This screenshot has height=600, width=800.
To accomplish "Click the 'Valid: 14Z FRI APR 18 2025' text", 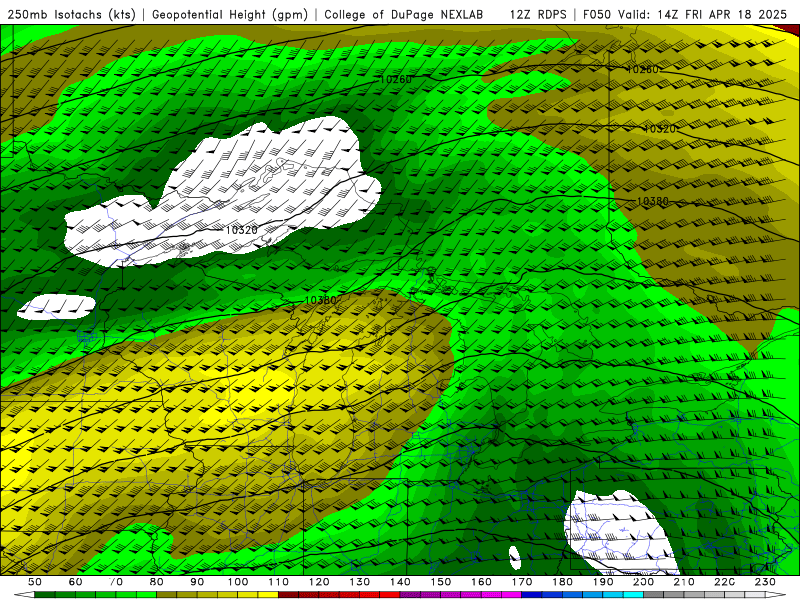I will pos(702,14).
